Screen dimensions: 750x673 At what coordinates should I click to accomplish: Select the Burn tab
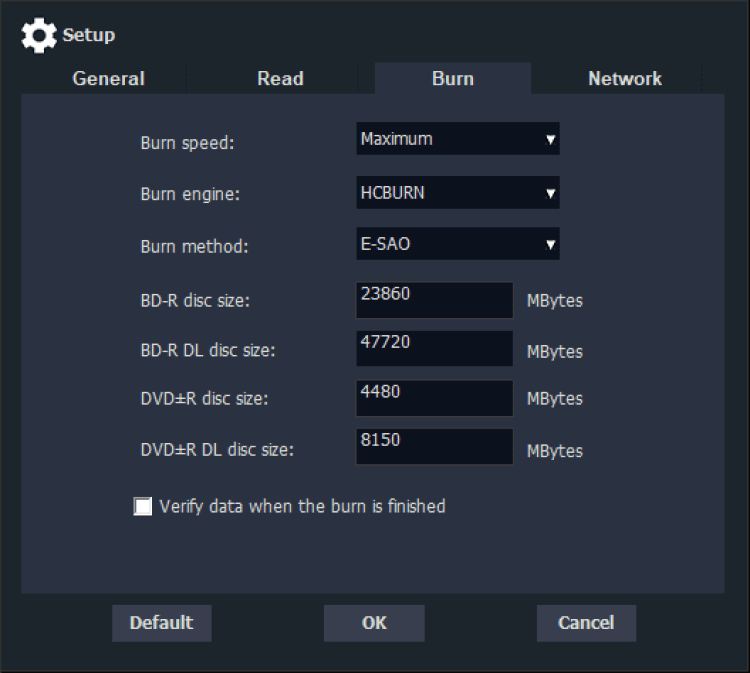452,78
